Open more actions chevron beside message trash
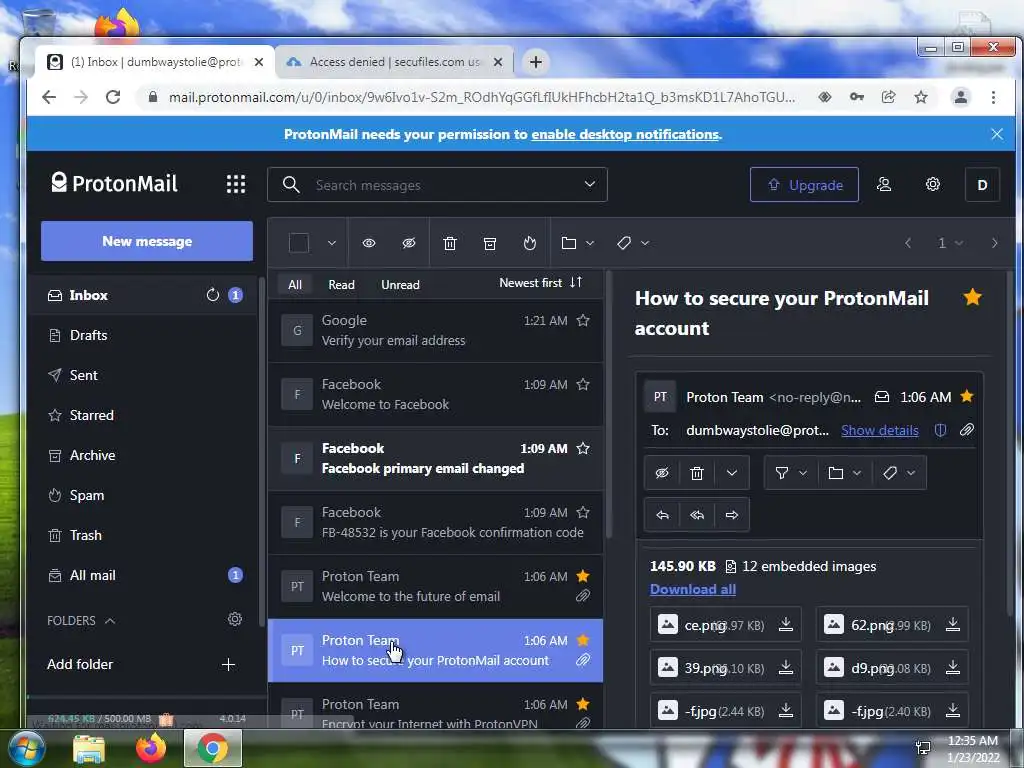1024x768 pixels. click(x=731, y=473)
